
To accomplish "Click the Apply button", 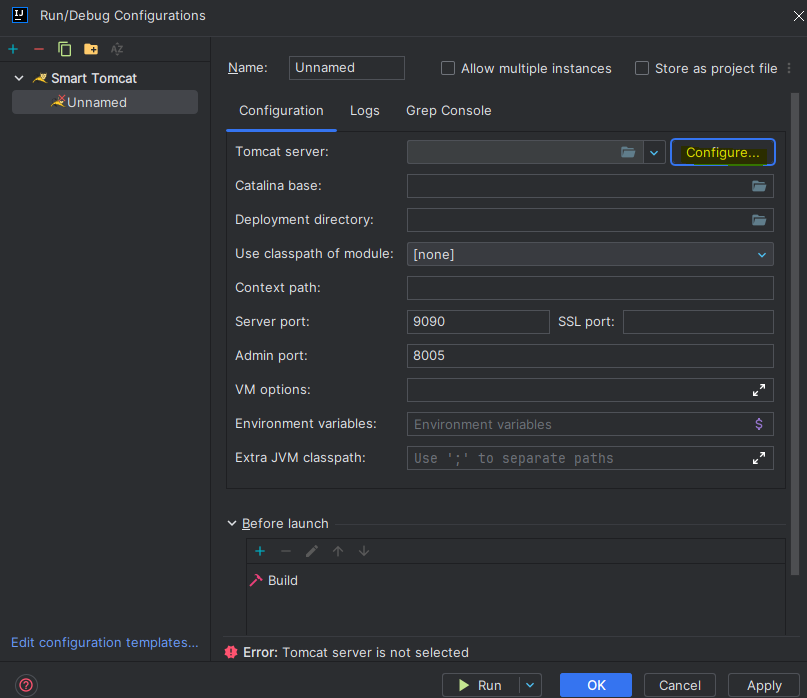I will [764, 685].
